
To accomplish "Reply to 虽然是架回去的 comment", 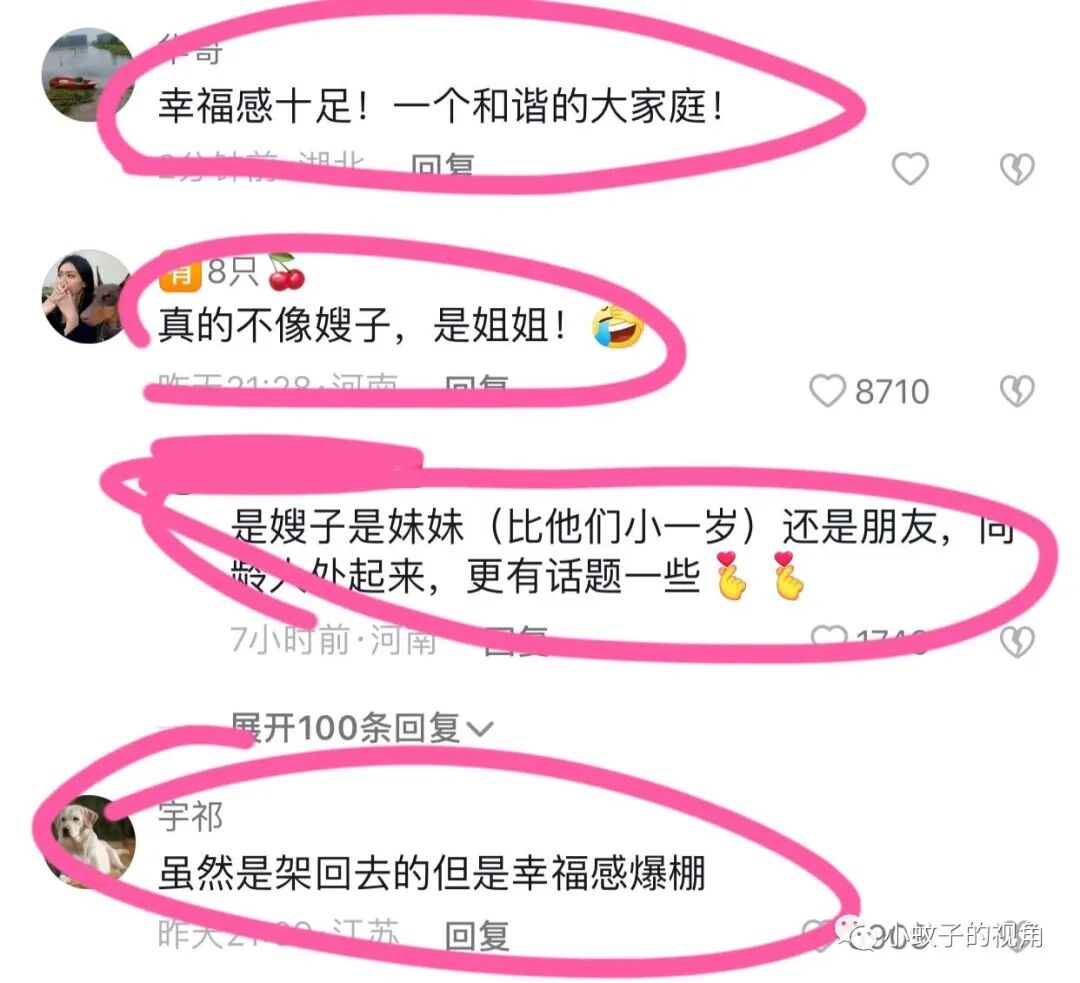I will (477, 935).
